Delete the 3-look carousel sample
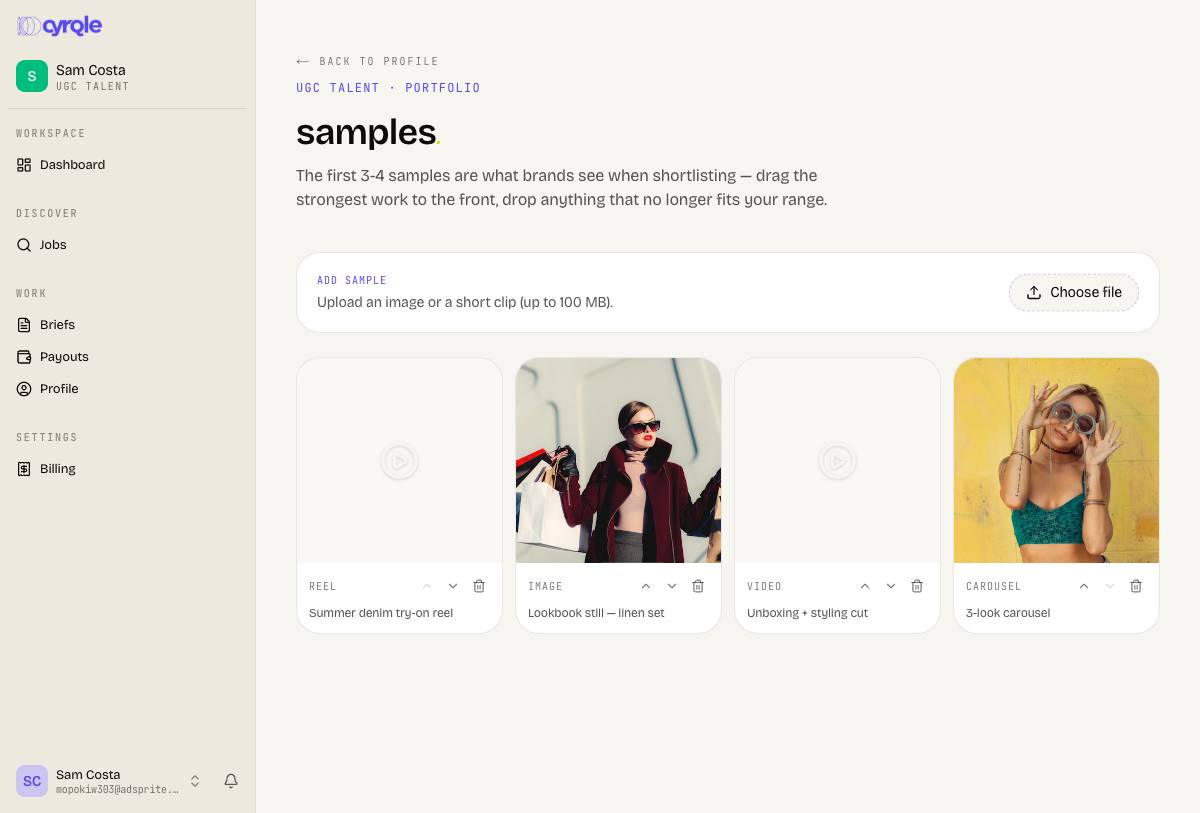This screenshot has width=1200, height=813. [1136, 586]
